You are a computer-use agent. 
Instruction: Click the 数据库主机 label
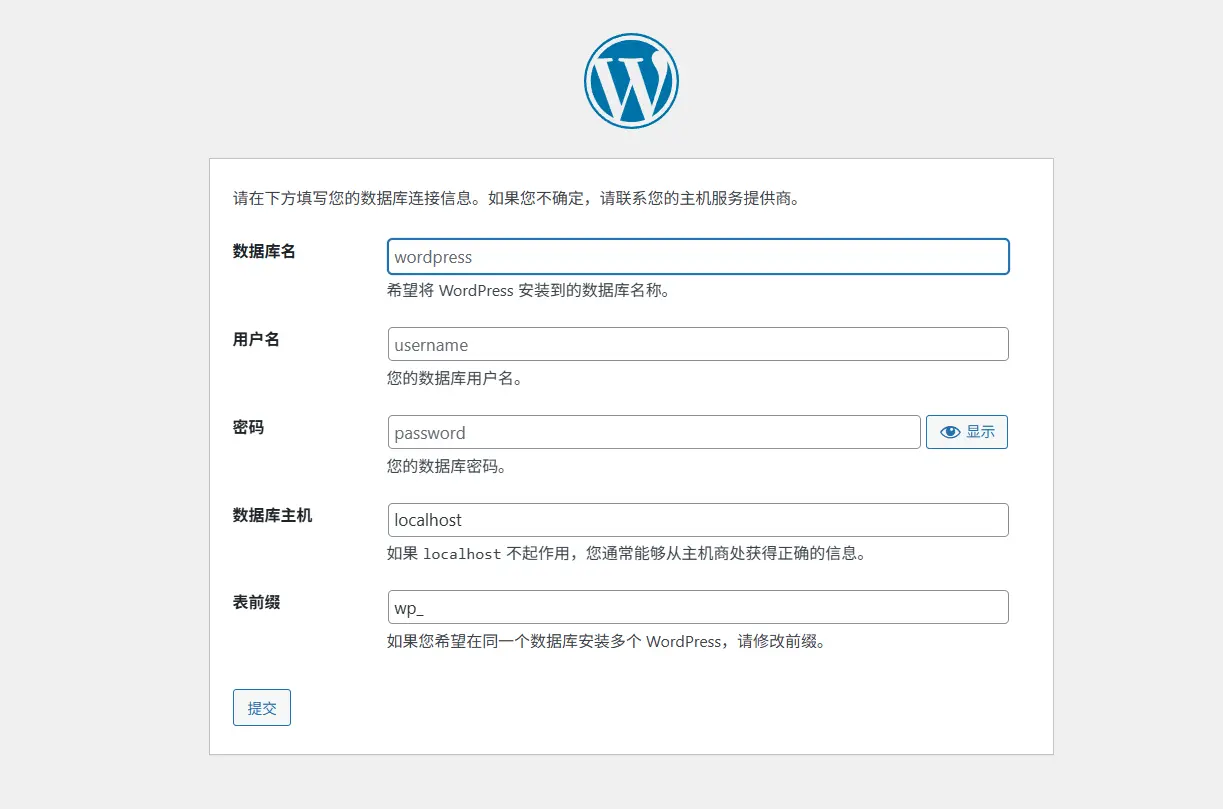tap(272, 515)
